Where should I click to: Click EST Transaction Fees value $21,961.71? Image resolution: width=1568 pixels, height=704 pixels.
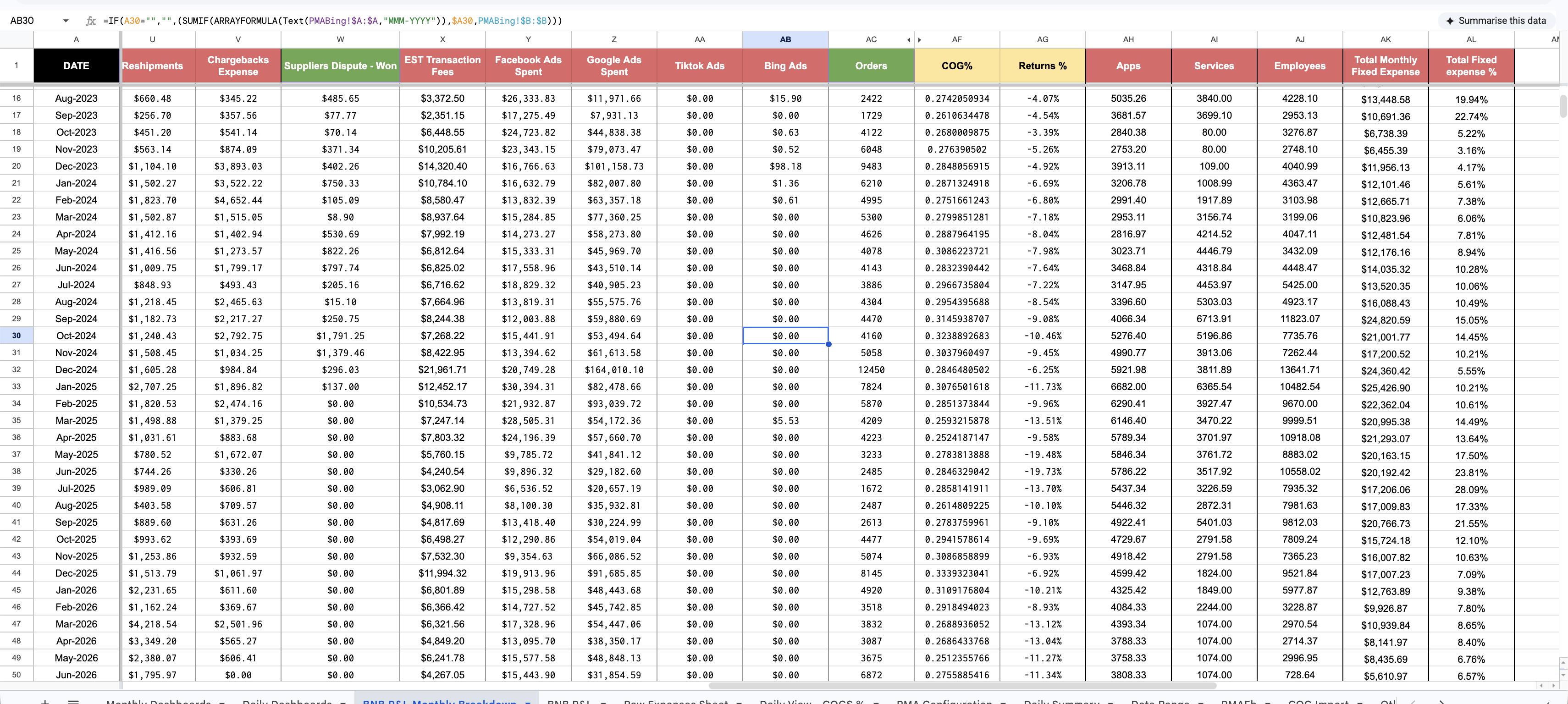[442, 370]
